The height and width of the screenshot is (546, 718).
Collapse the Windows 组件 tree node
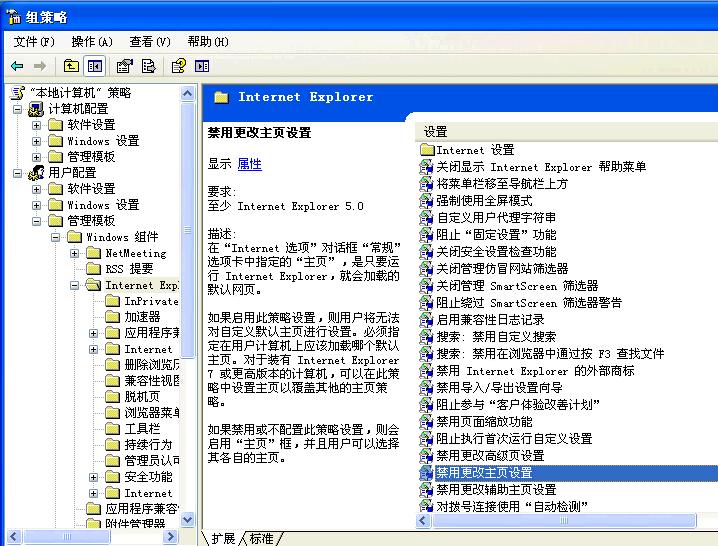click(56, 237)
